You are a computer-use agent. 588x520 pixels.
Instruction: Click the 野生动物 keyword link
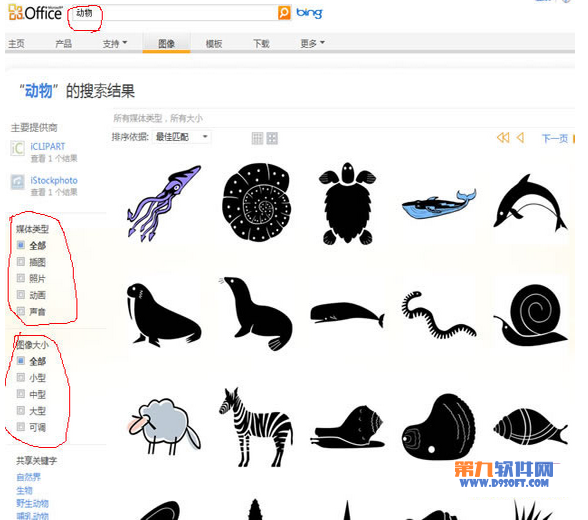(33, 503)
